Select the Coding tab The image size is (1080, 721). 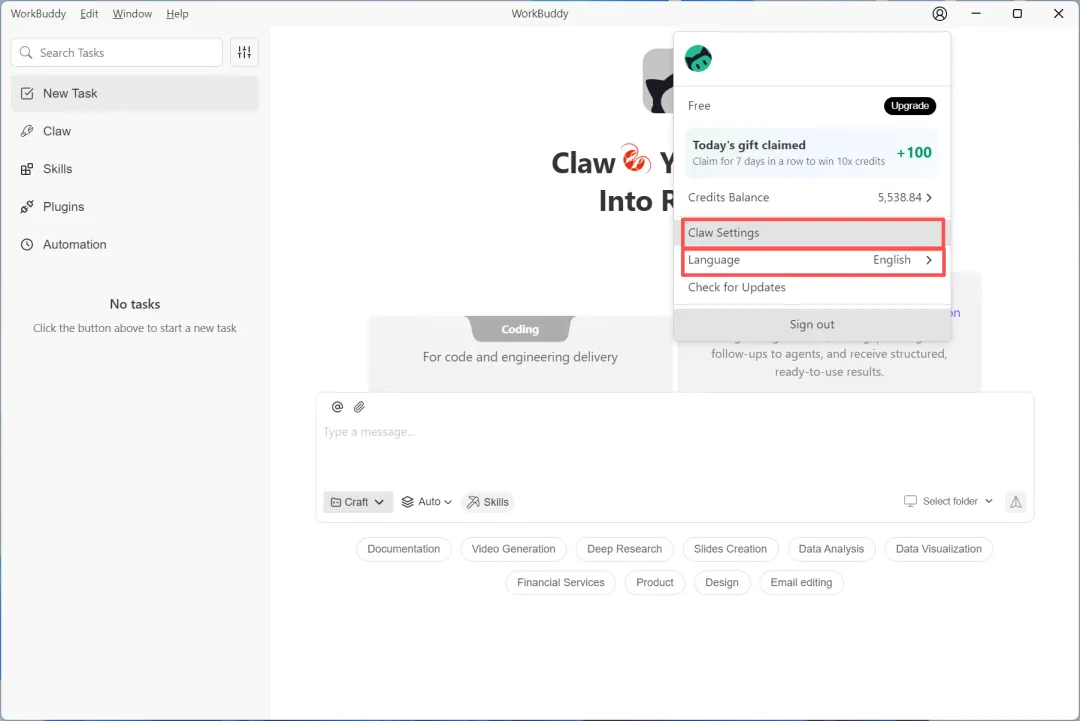[x=520, y=329]
